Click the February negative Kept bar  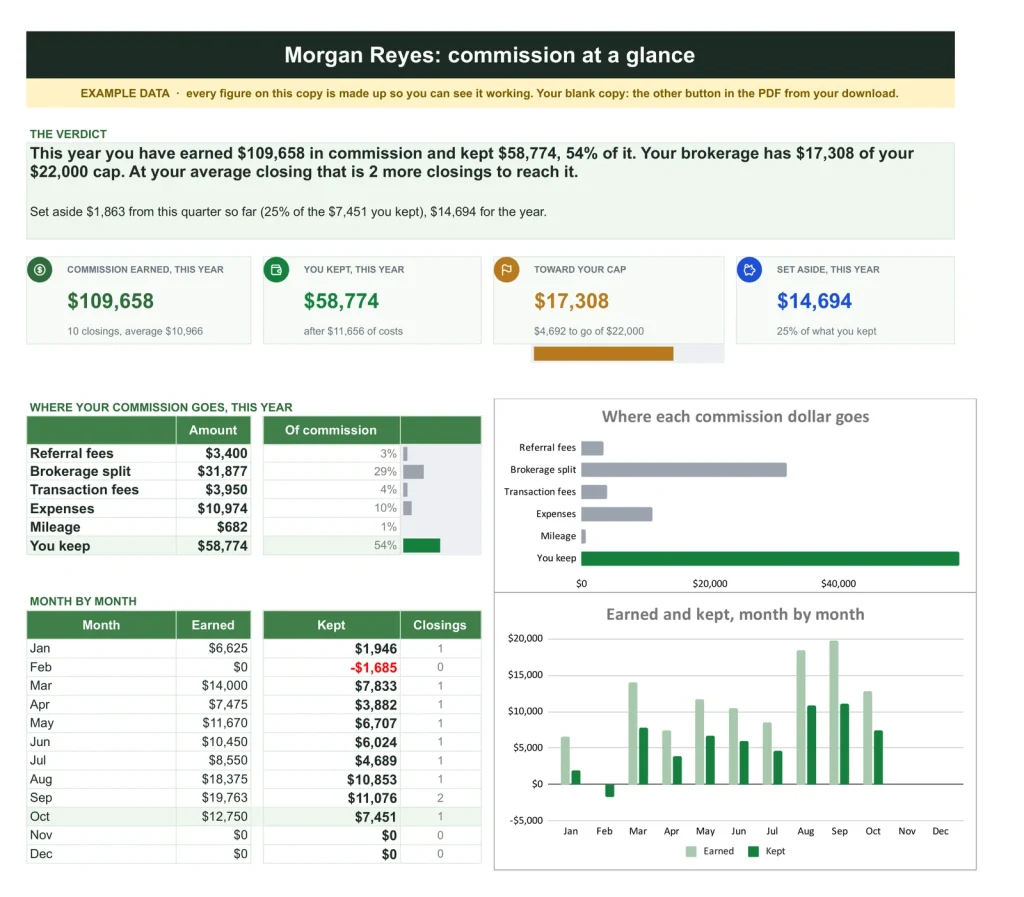pos(609,791)
